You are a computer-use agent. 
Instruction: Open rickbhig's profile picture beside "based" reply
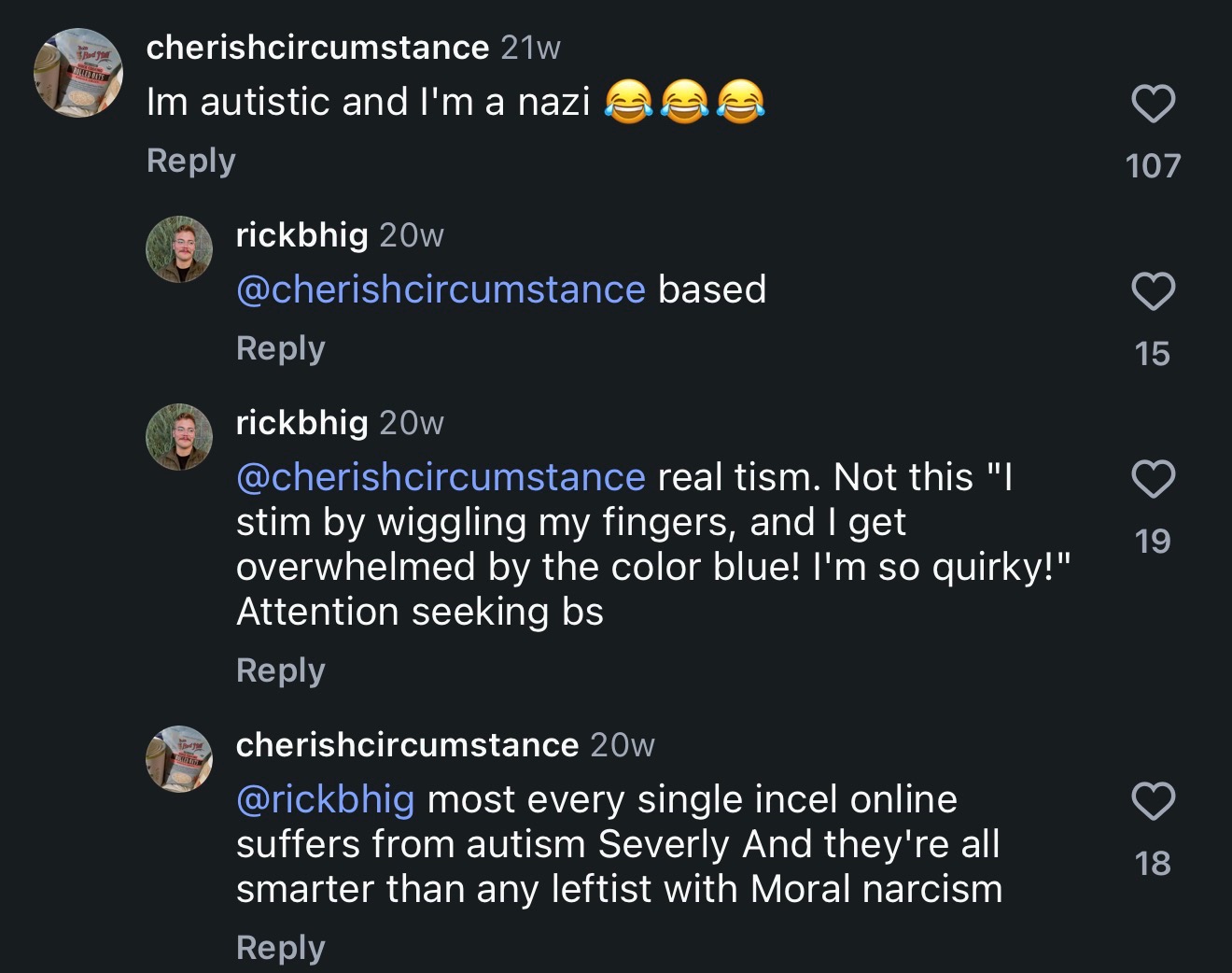tap(179, 249)
